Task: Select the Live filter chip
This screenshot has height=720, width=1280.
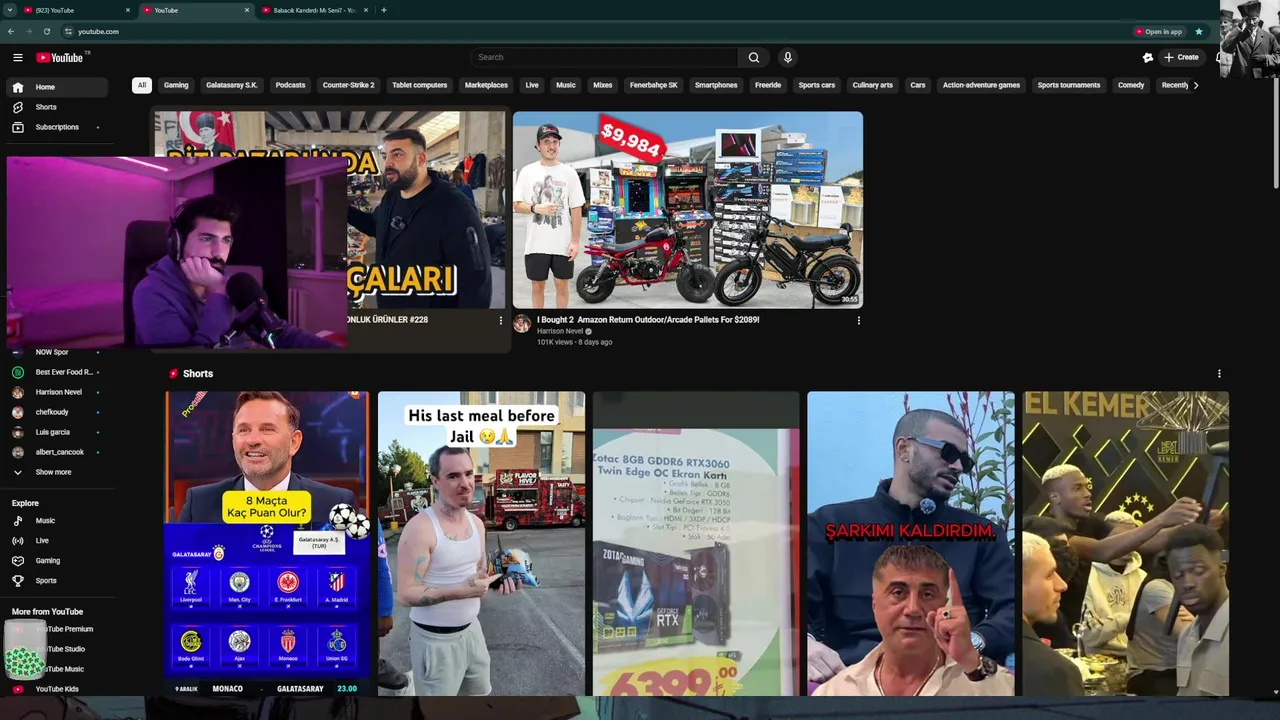Action: pos(532,85)
